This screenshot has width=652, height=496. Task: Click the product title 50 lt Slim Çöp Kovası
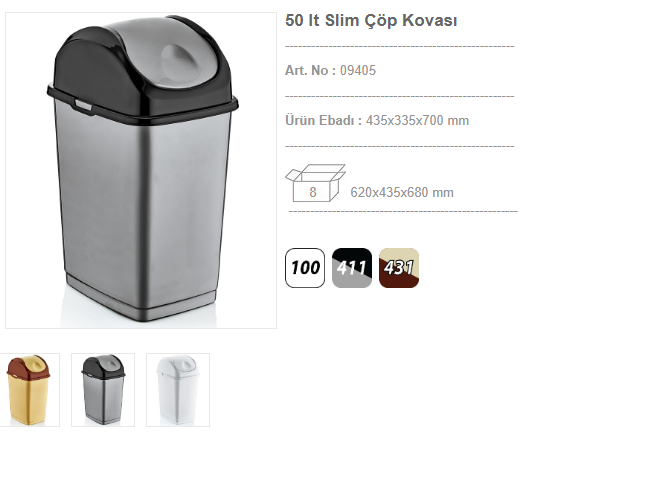tap(371, 21)
